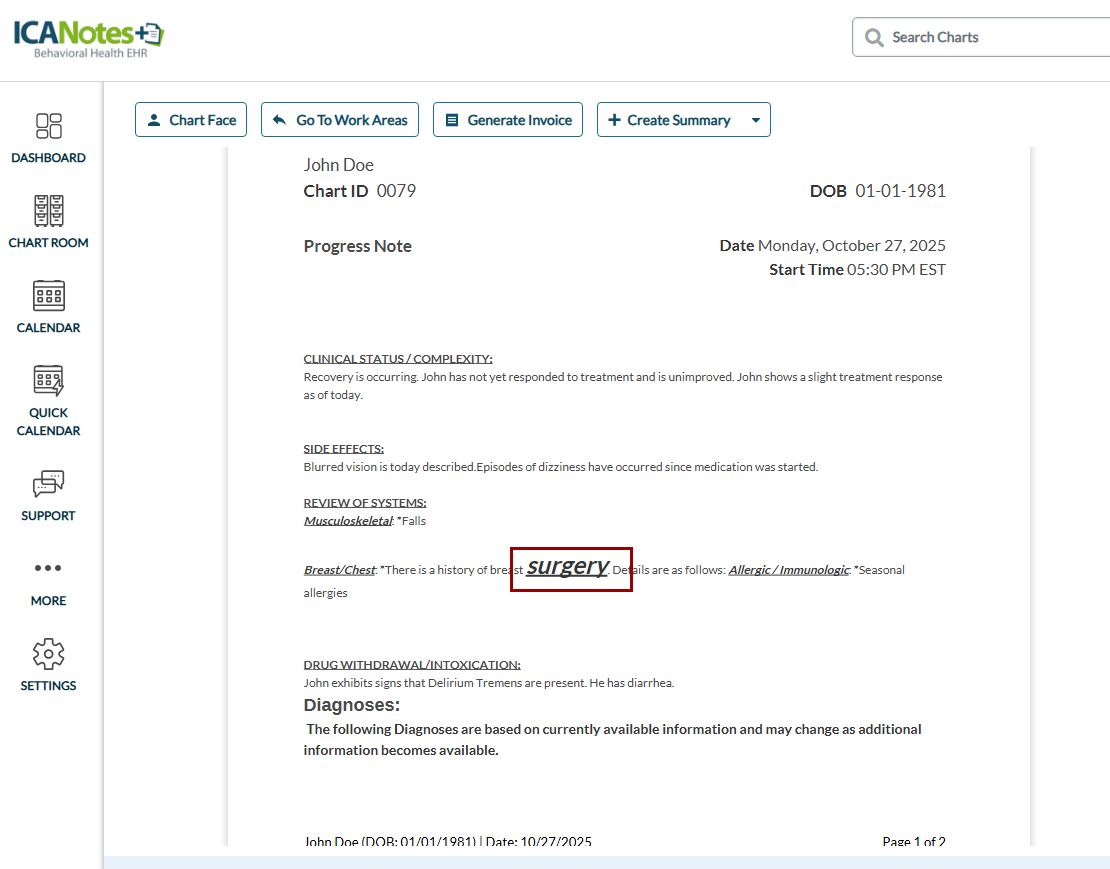Viewport: 1110px width, 869px height.
Task: Click the search magnifier icon
Action: coord(874,38)
